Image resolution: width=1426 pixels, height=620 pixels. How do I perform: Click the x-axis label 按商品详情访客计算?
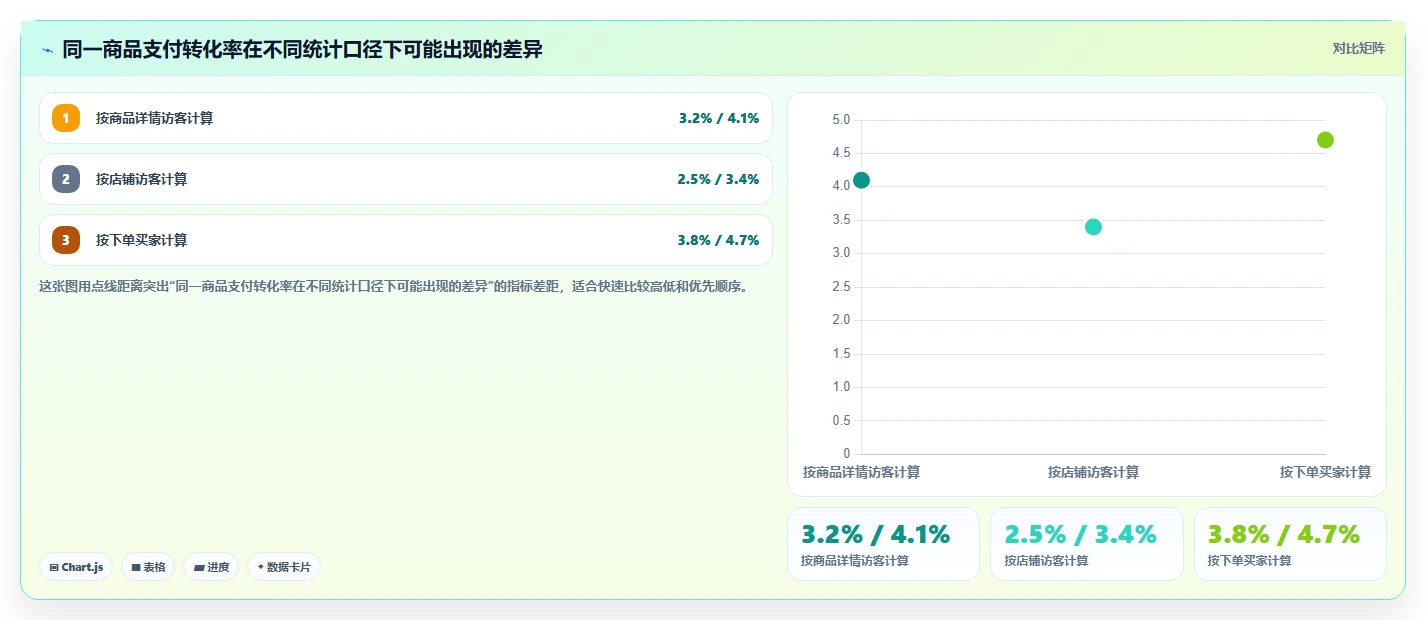click(861, 472)
